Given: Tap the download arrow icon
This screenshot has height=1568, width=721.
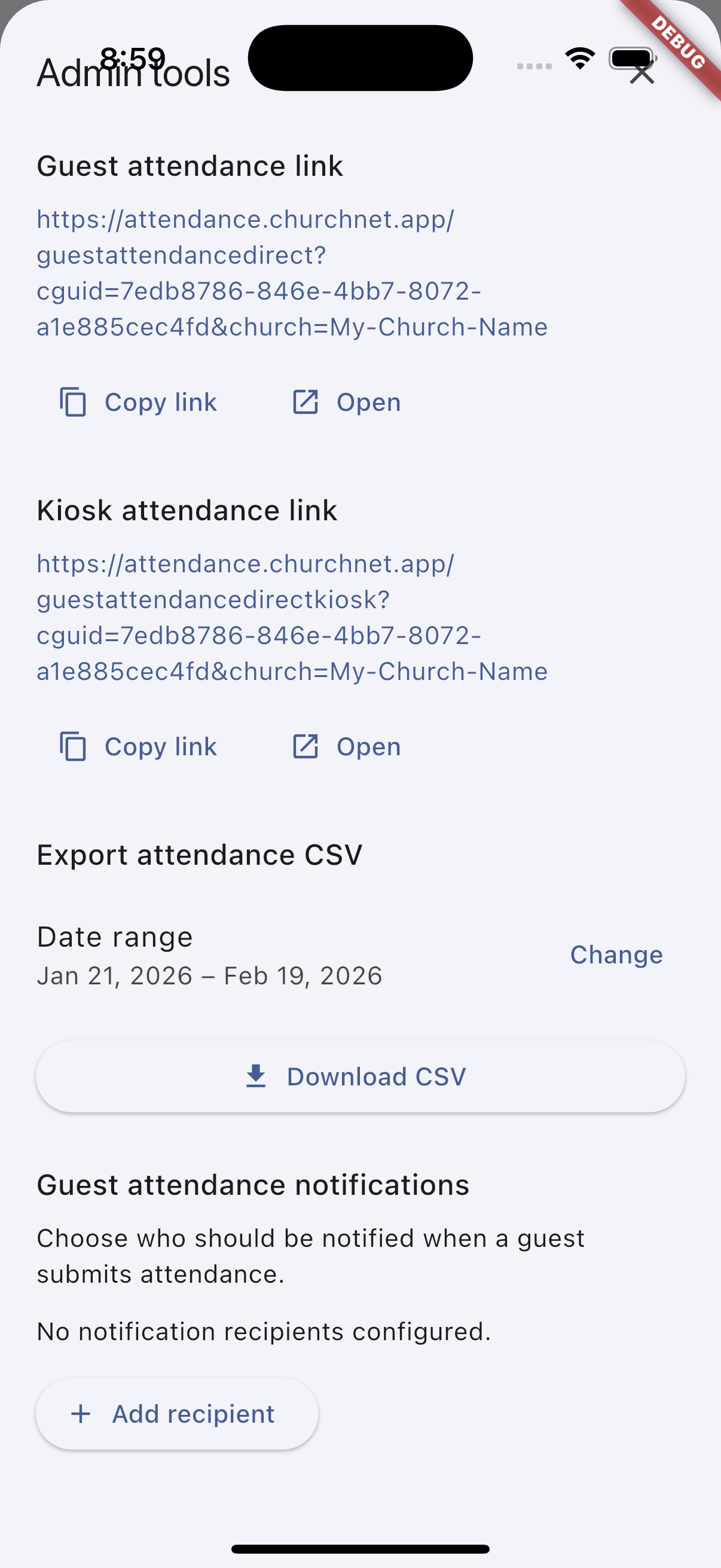Looking at the screenshot, I should (x=256, y=1076).
